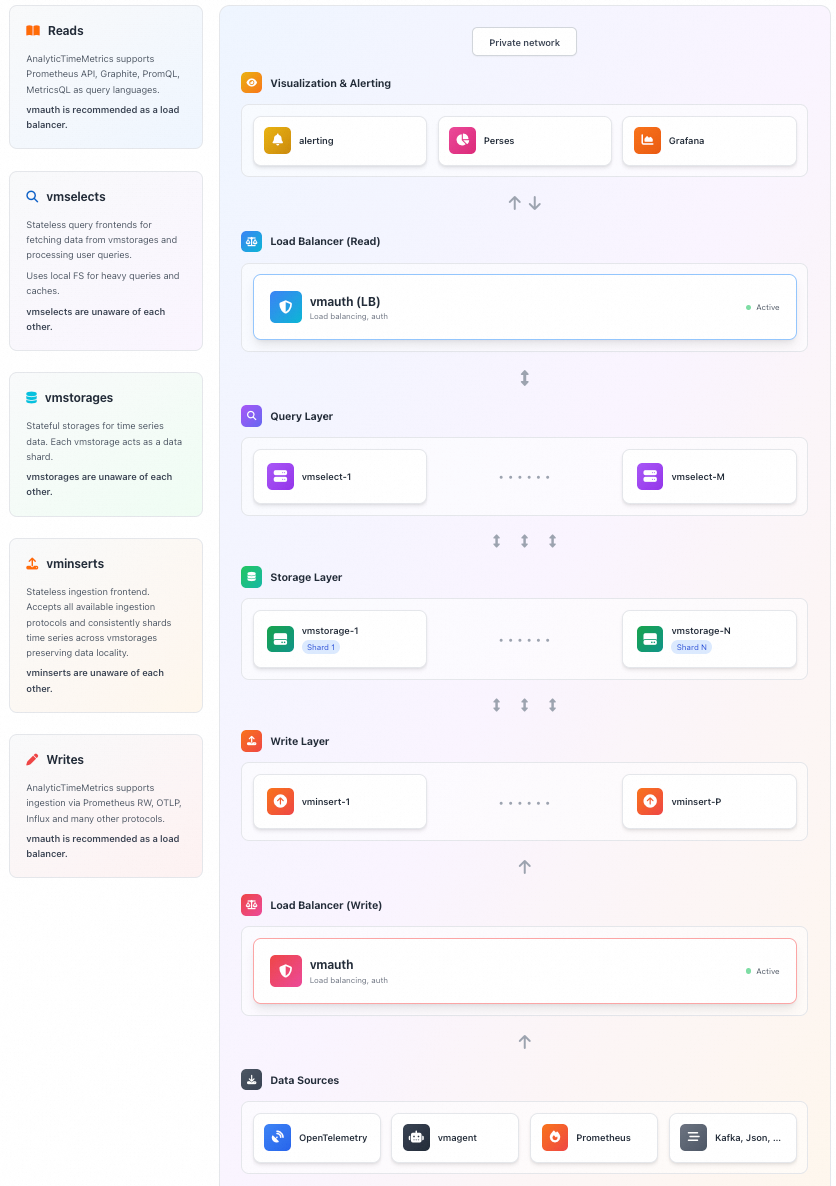This screenshot has height=1186, width=836.
Task: Click the alerting bell icon
Action: point(277,141)
